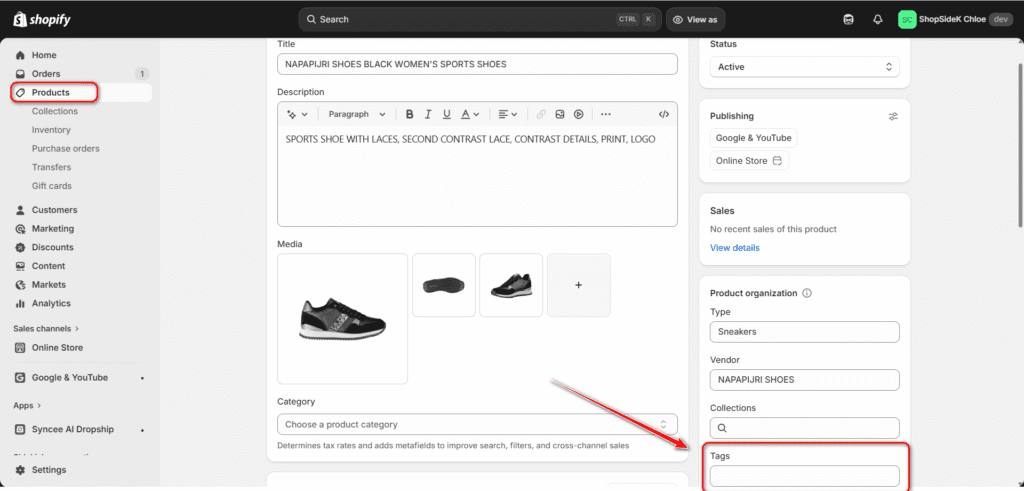
Task: Click the insert video icon
Action: click(579, 114)
